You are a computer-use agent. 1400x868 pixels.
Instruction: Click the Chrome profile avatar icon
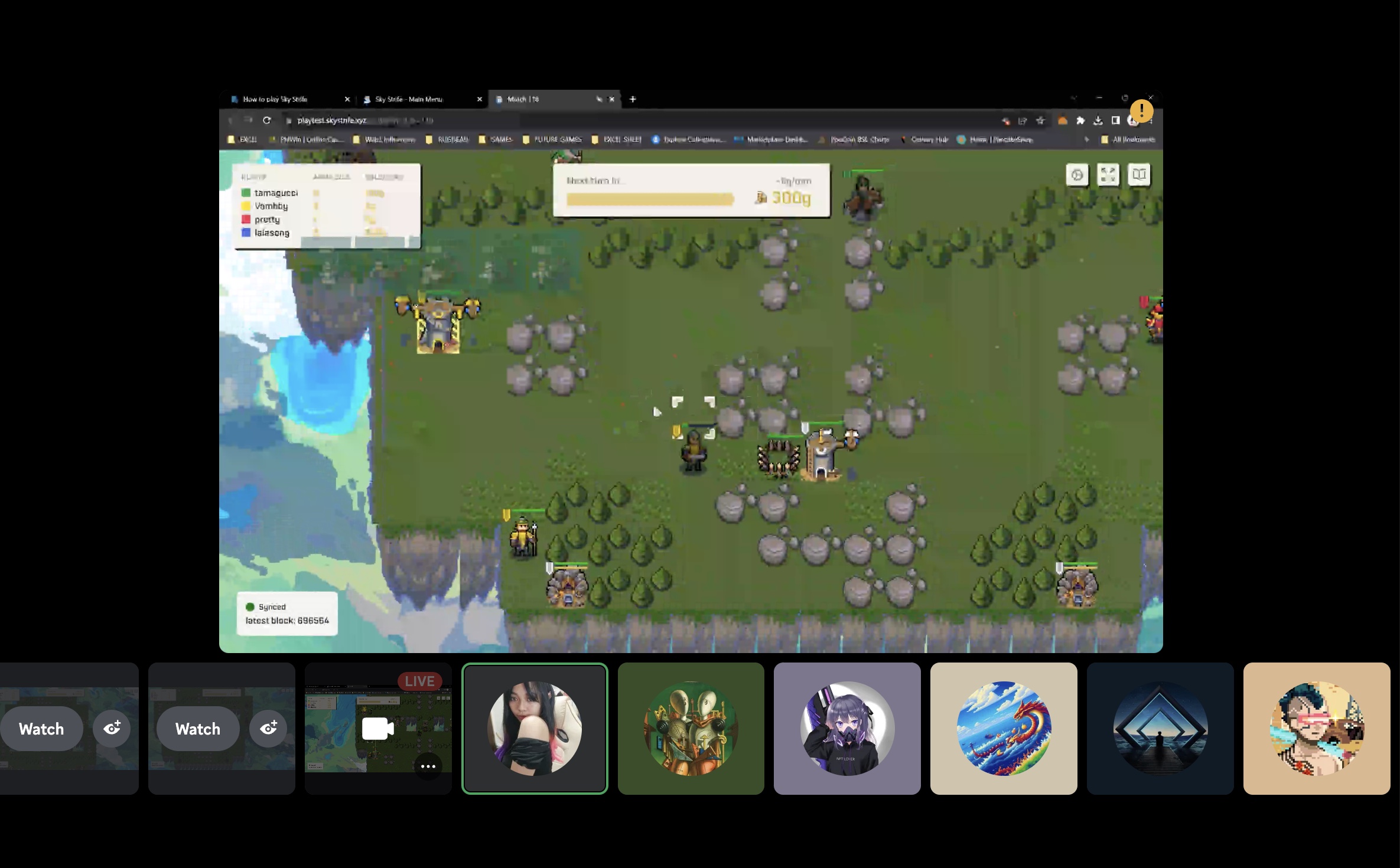coord(1133,120)
